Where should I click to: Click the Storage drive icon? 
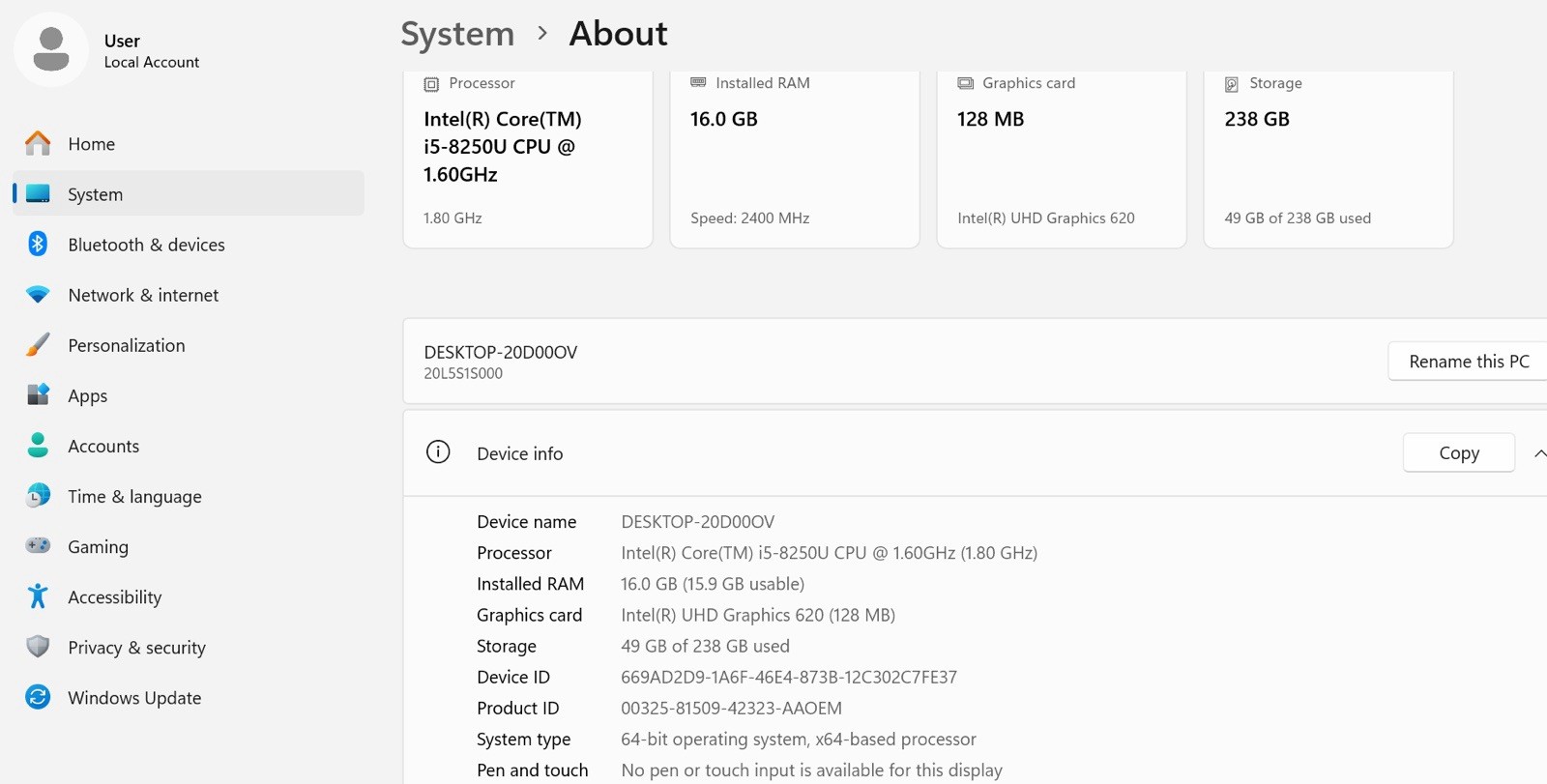click(1232, 84)
